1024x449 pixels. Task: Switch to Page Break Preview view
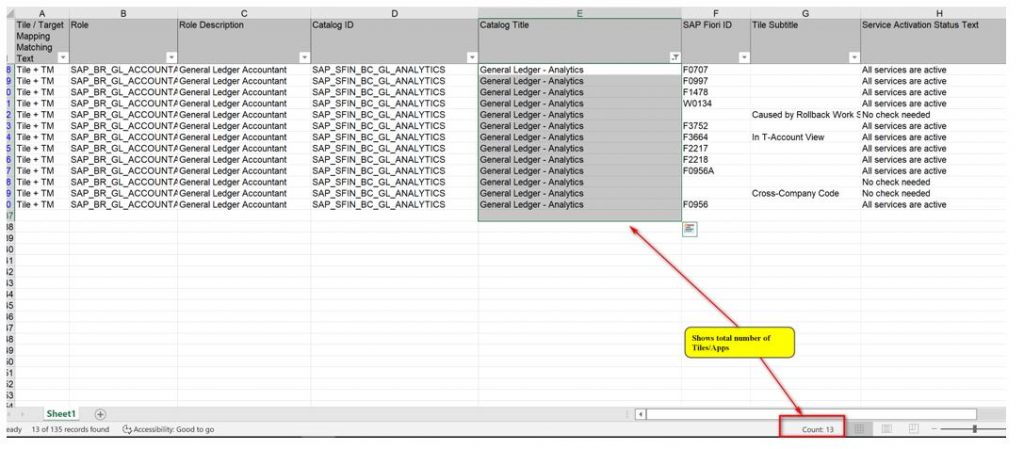point(914,429)
